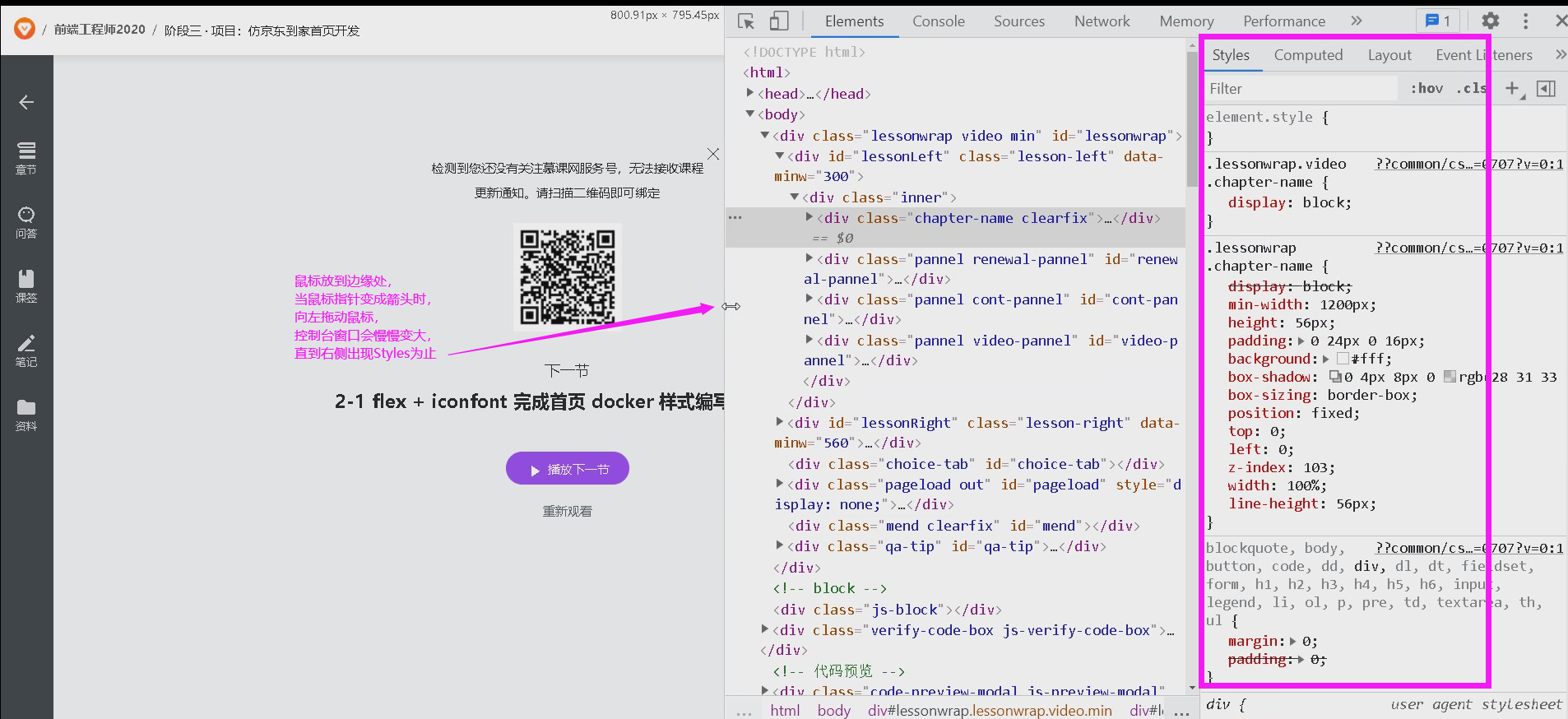Click the 播放下一节 play next button
Screen dimensions: 1568x719
point(568,468)
